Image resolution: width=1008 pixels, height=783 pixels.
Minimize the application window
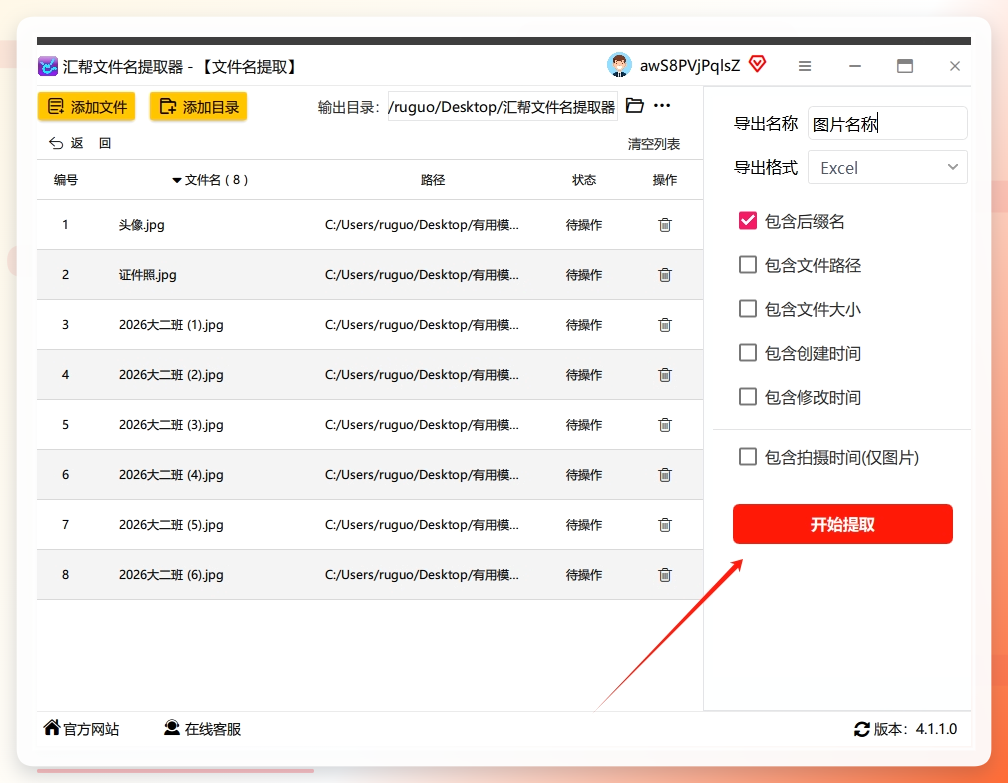[x=854, y=66]
